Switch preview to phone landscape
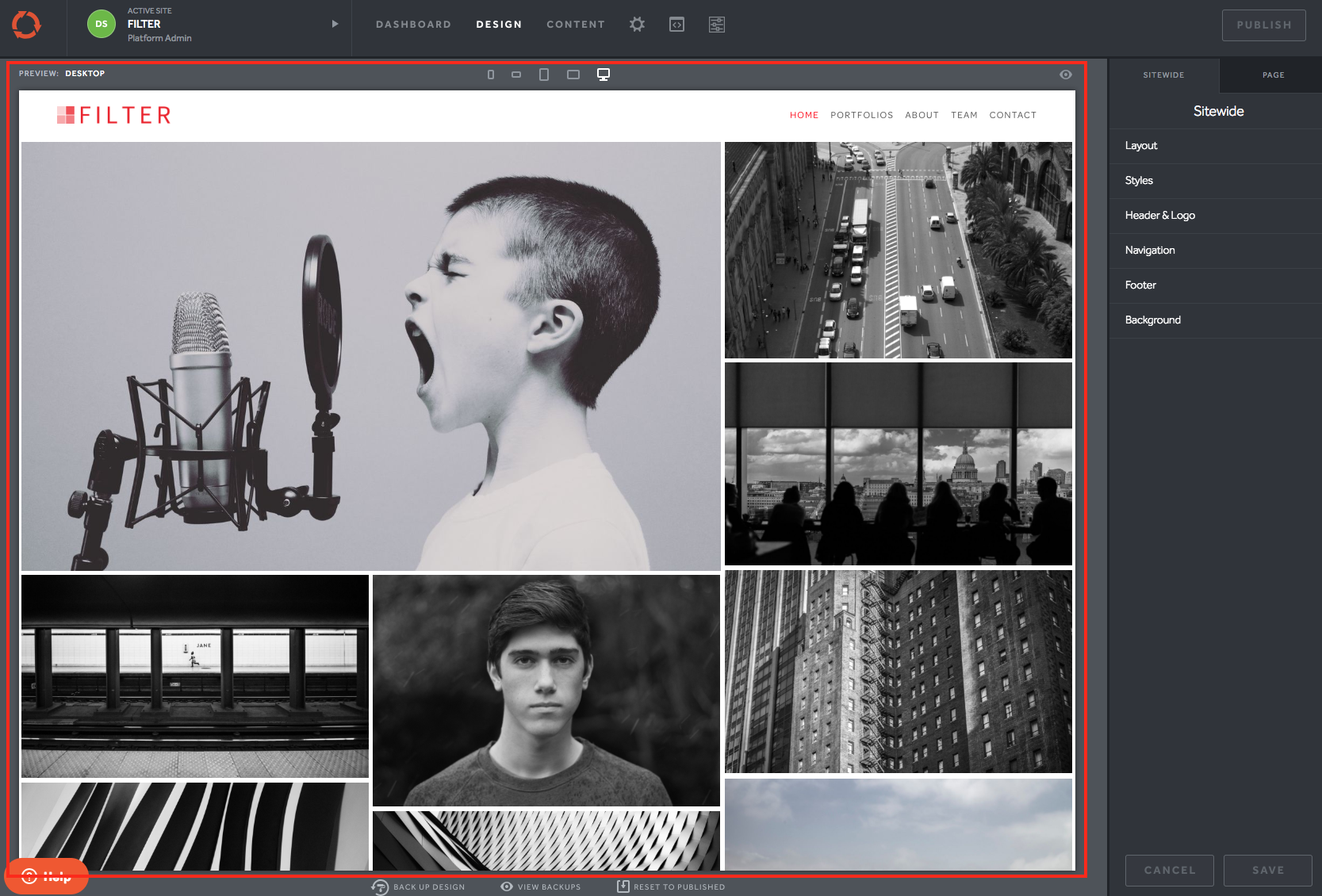 tap(516, 75)
